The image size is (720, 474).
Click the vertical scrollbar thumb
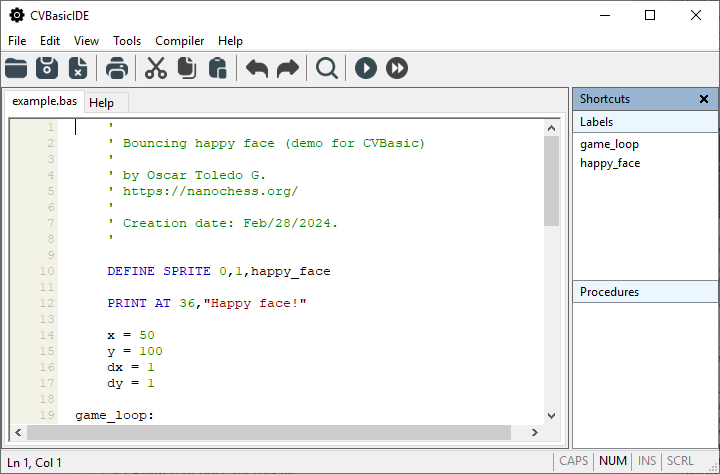click(x=551, y=181)
